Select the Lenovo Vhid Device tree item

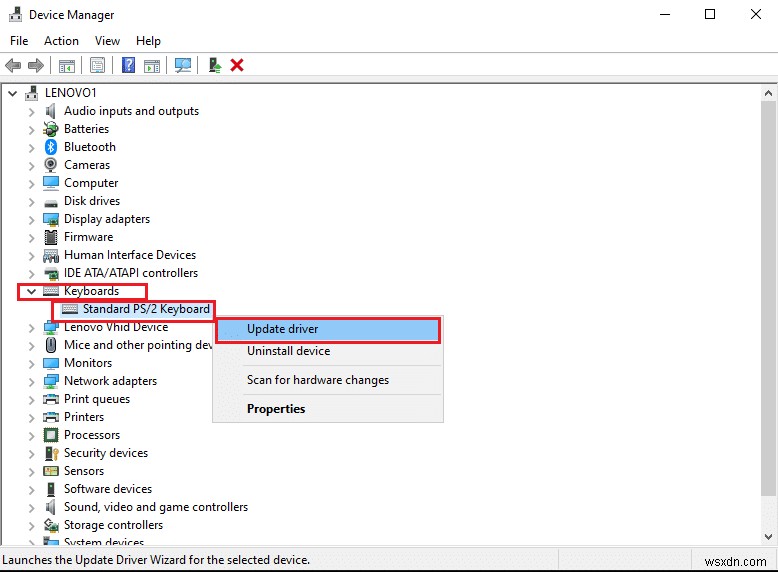[x=116, y=327]
